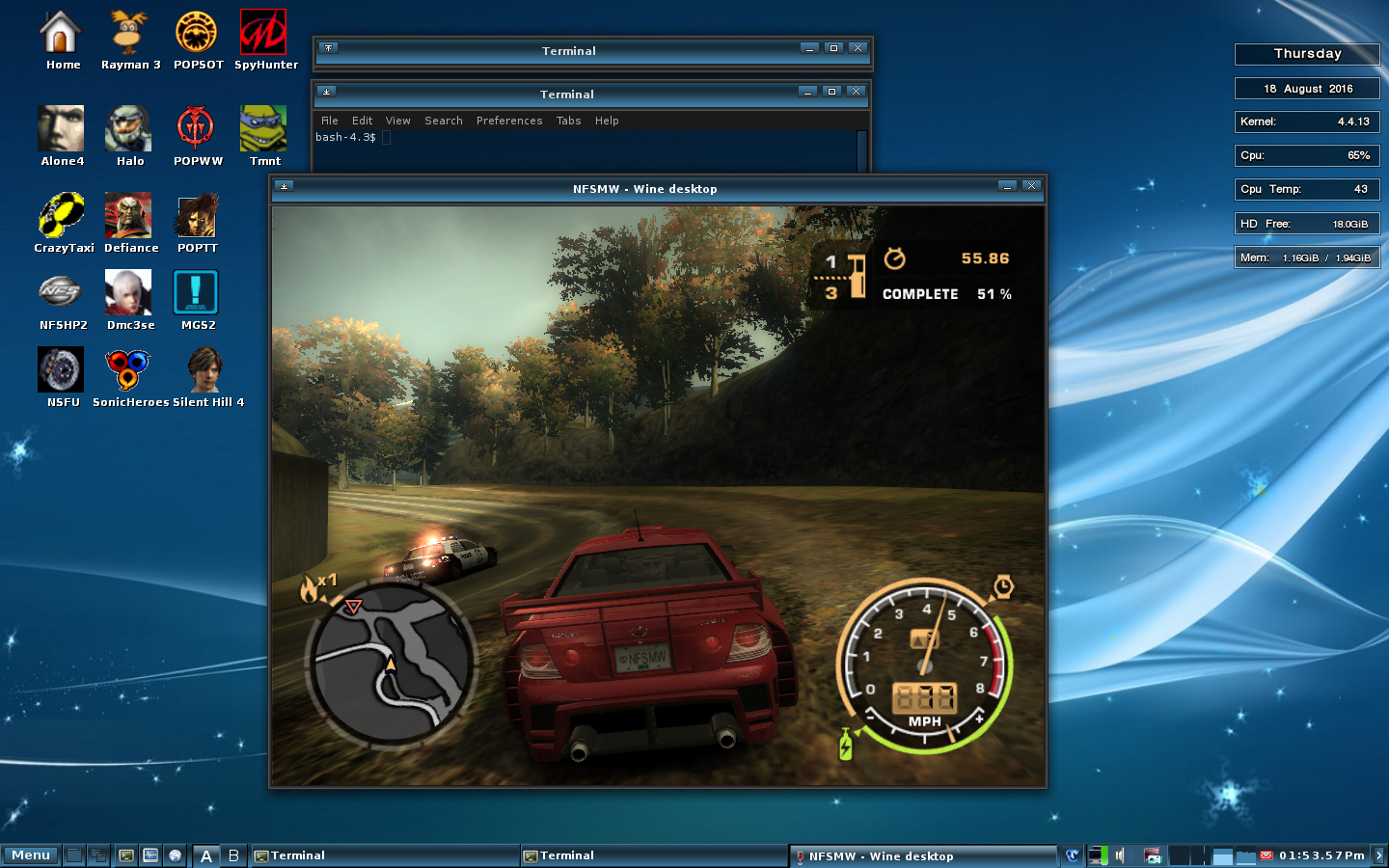Activate first Terminal taskbar entry
Screen dimensions: 1389x868
pyautogui.click(x=385, y=855)
